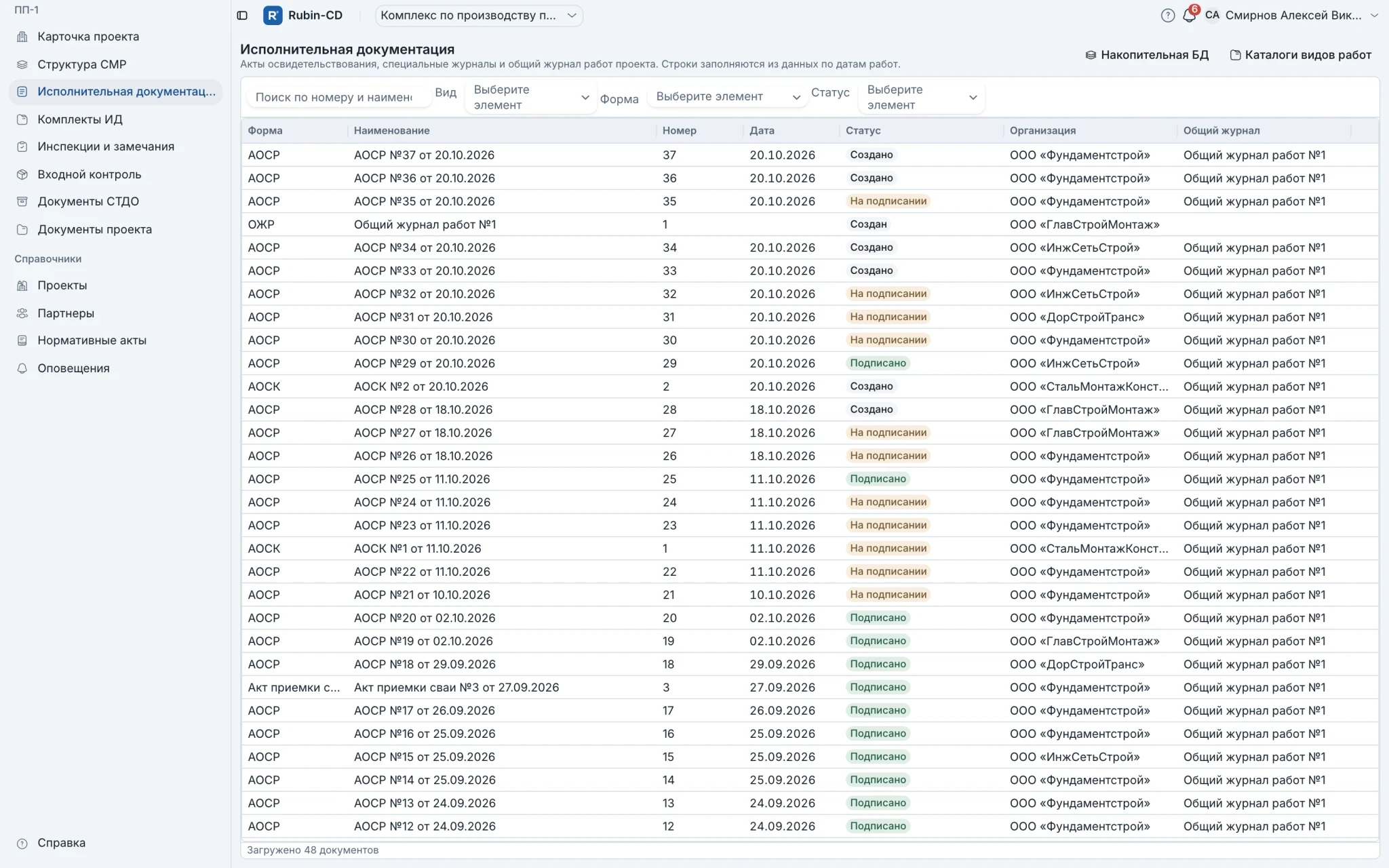This screenshot has width=1389, height=868.
Task: Select row АОСР №37 от 20.10.2026
Action: tap(810, 155)
